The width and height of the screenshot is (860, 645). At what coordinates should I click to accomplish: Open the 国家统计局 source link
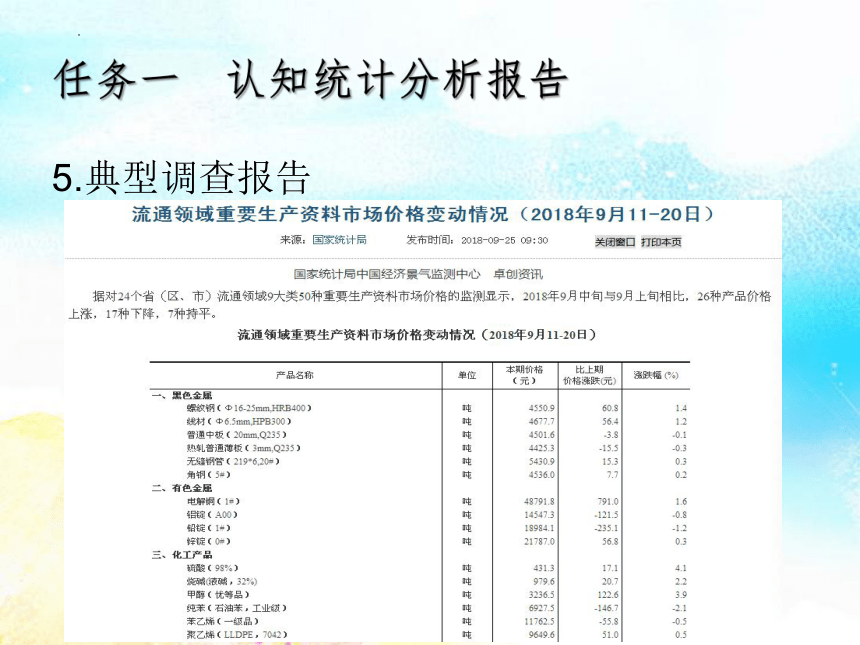[x=340, y=240]
